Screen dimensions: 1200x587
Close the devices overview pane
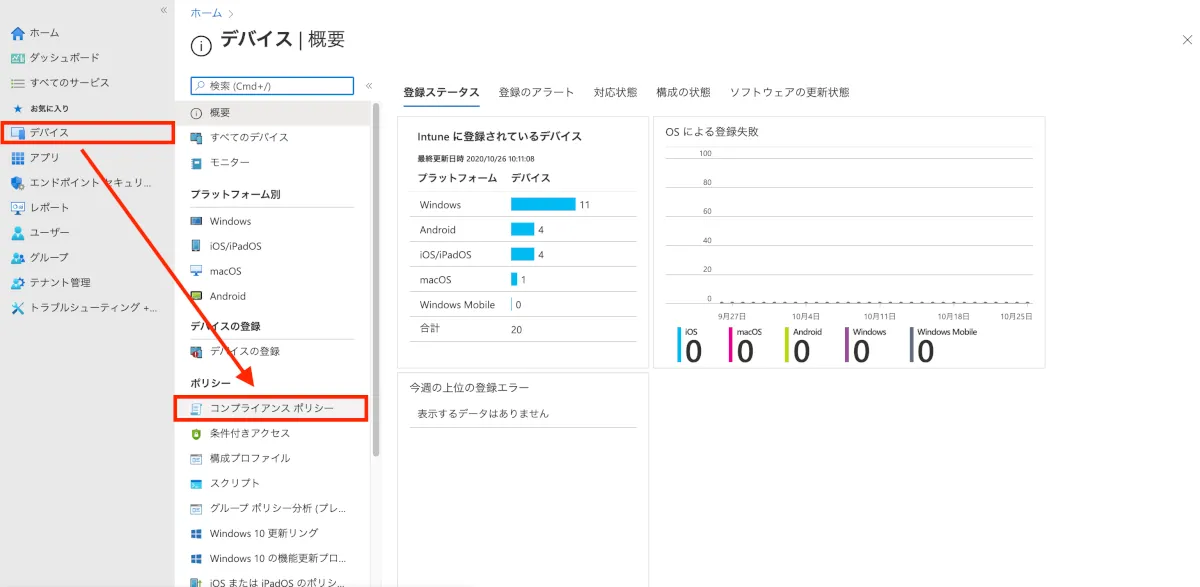tap(1187, 39)
